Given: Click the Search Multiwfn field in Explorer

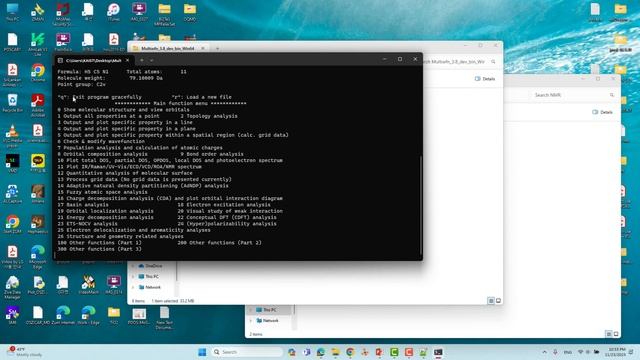Looking at the screenshot, I should pos(460,62).
